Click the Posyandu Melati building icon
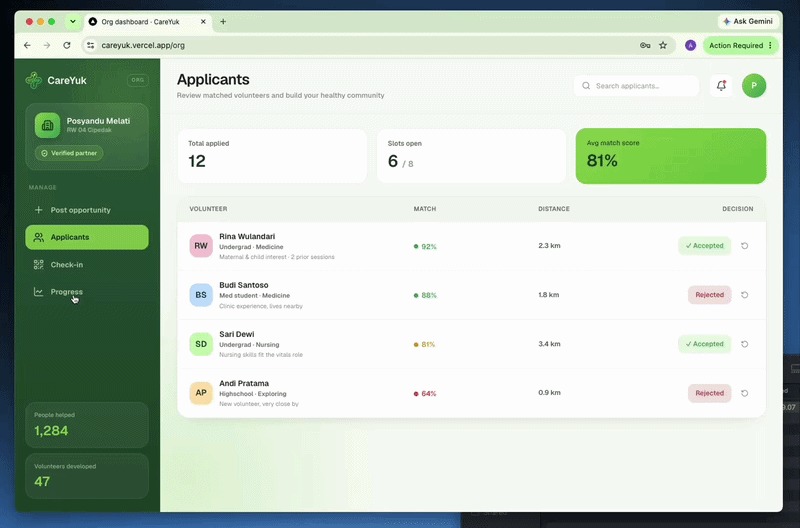The height and width of the screenshot is (528, 800). click(x=47, y=125)
